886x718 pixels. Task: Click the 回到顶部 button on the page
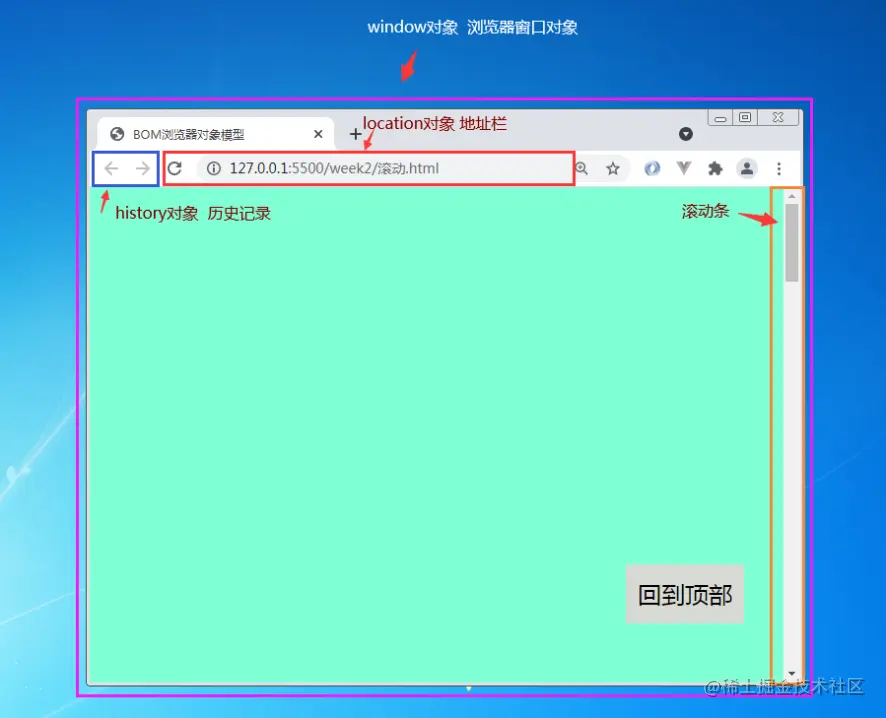point(685,594)
